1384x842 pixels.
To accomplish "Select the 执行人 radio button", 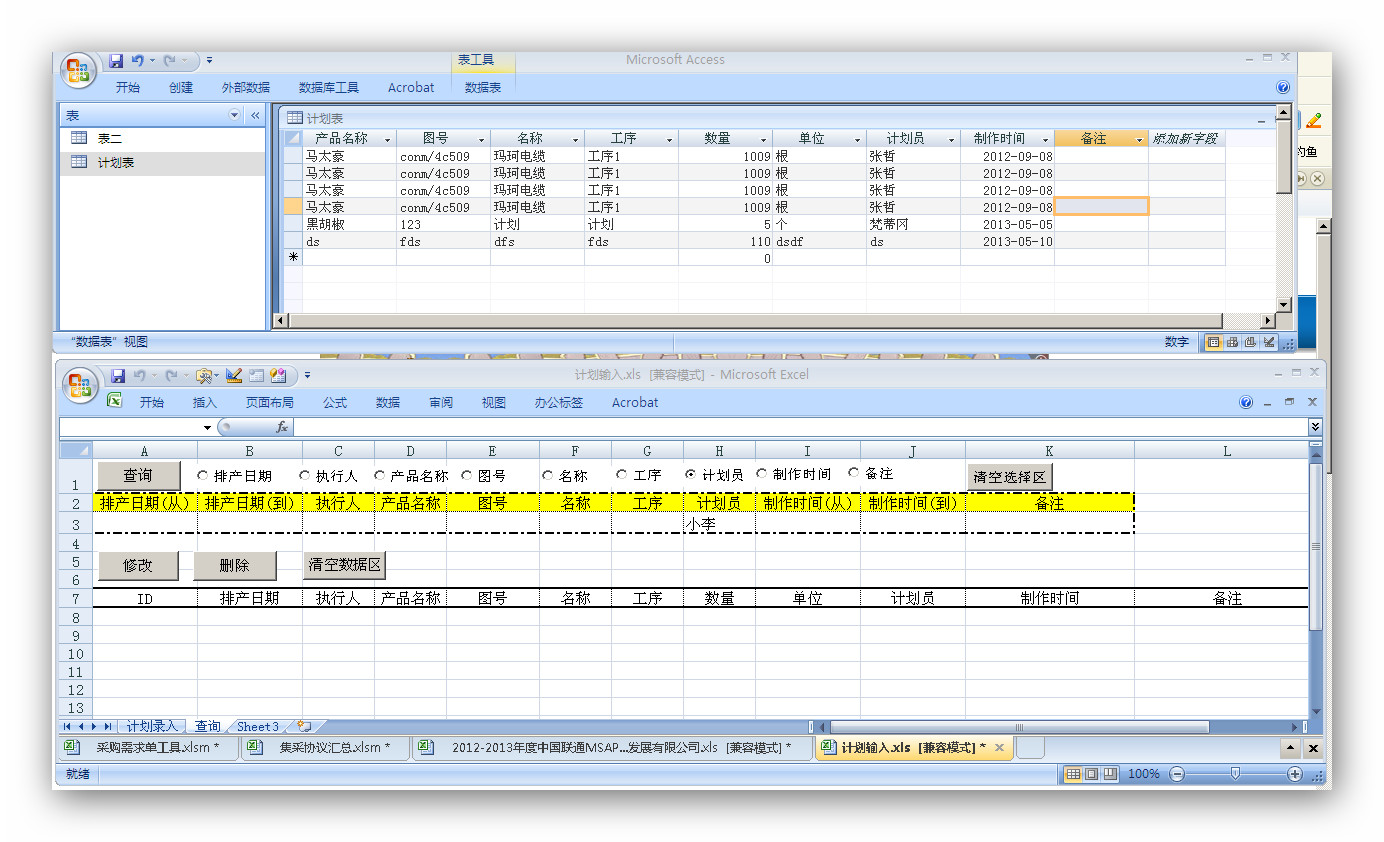I will point(305,475).
